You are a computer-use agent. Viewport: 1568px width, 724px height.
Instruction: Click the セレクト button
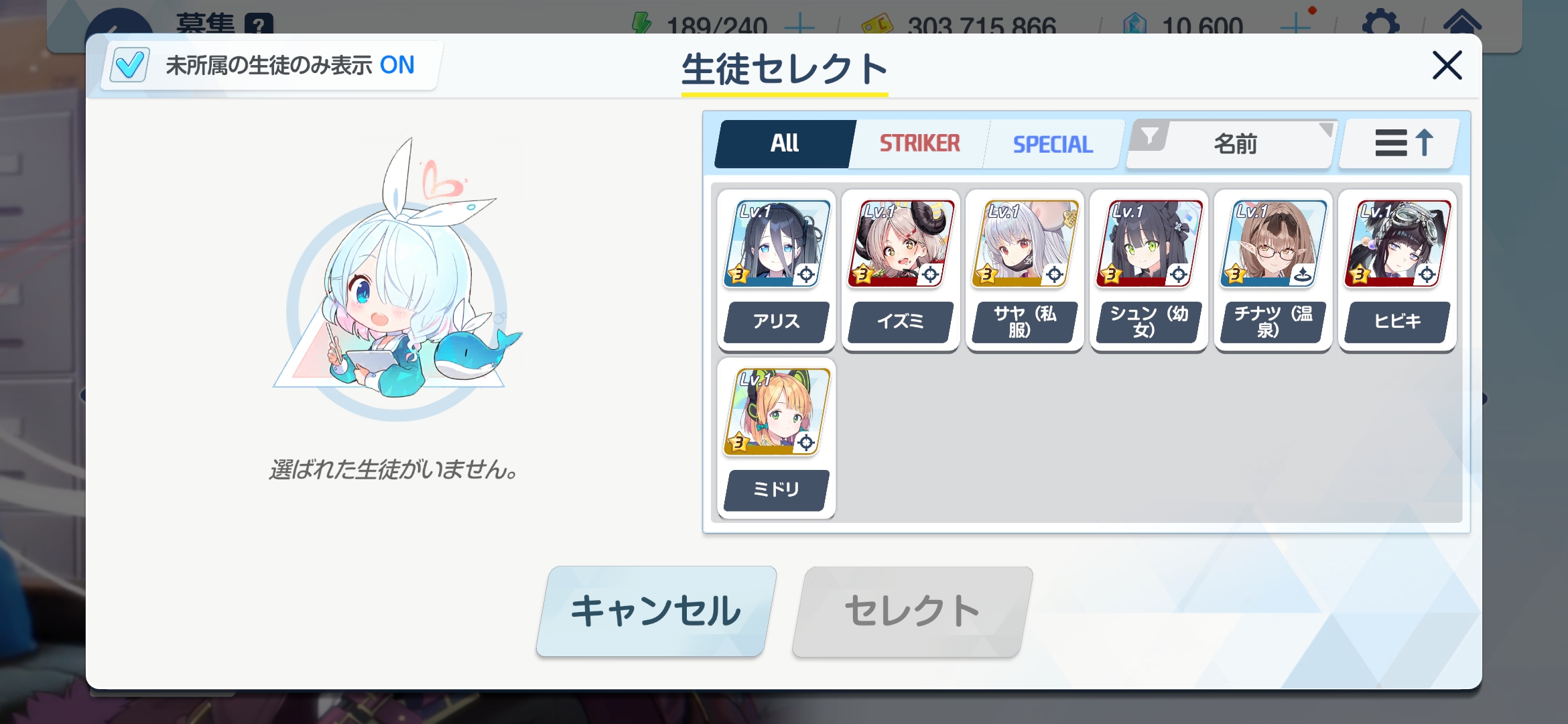click(x=913, y=611)
